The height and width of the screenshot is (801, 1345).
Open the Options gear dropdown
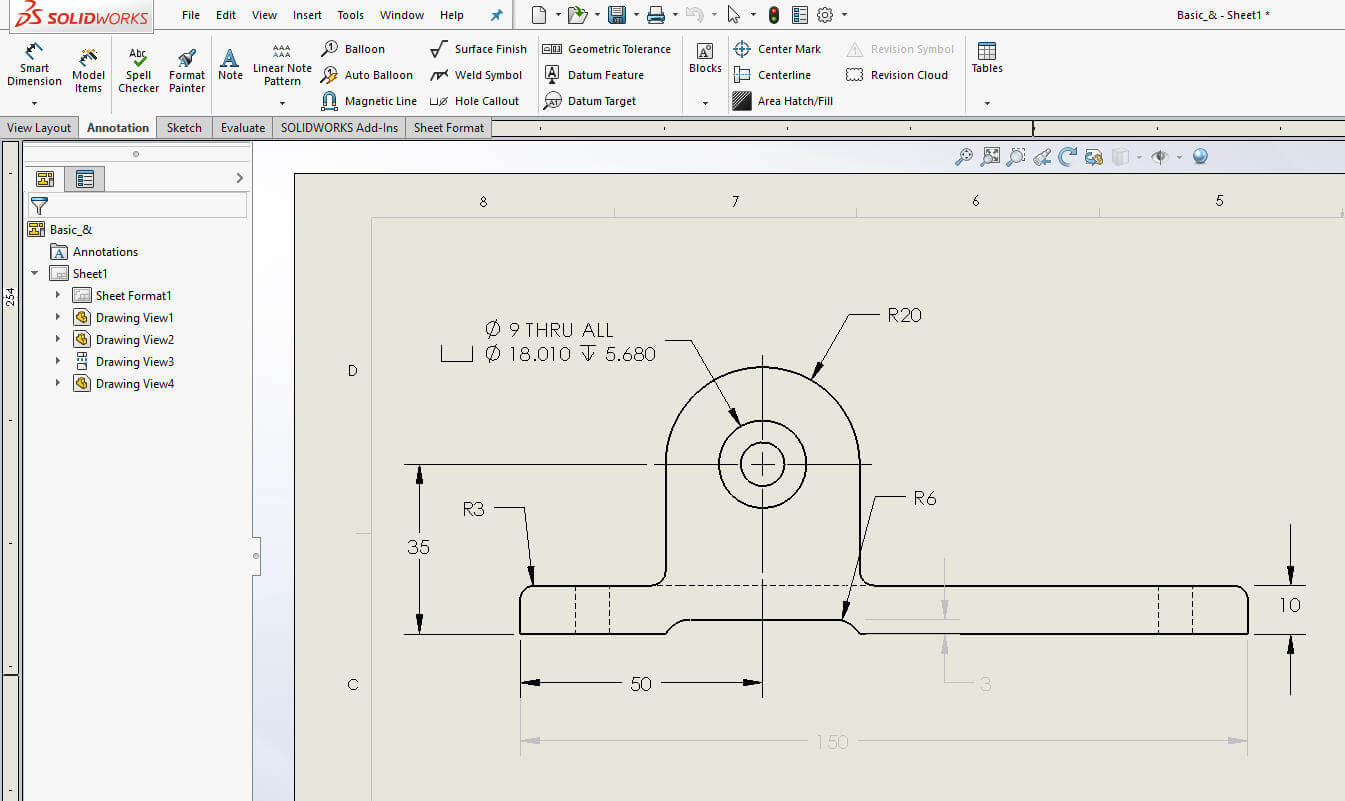[x=843, y=14]
